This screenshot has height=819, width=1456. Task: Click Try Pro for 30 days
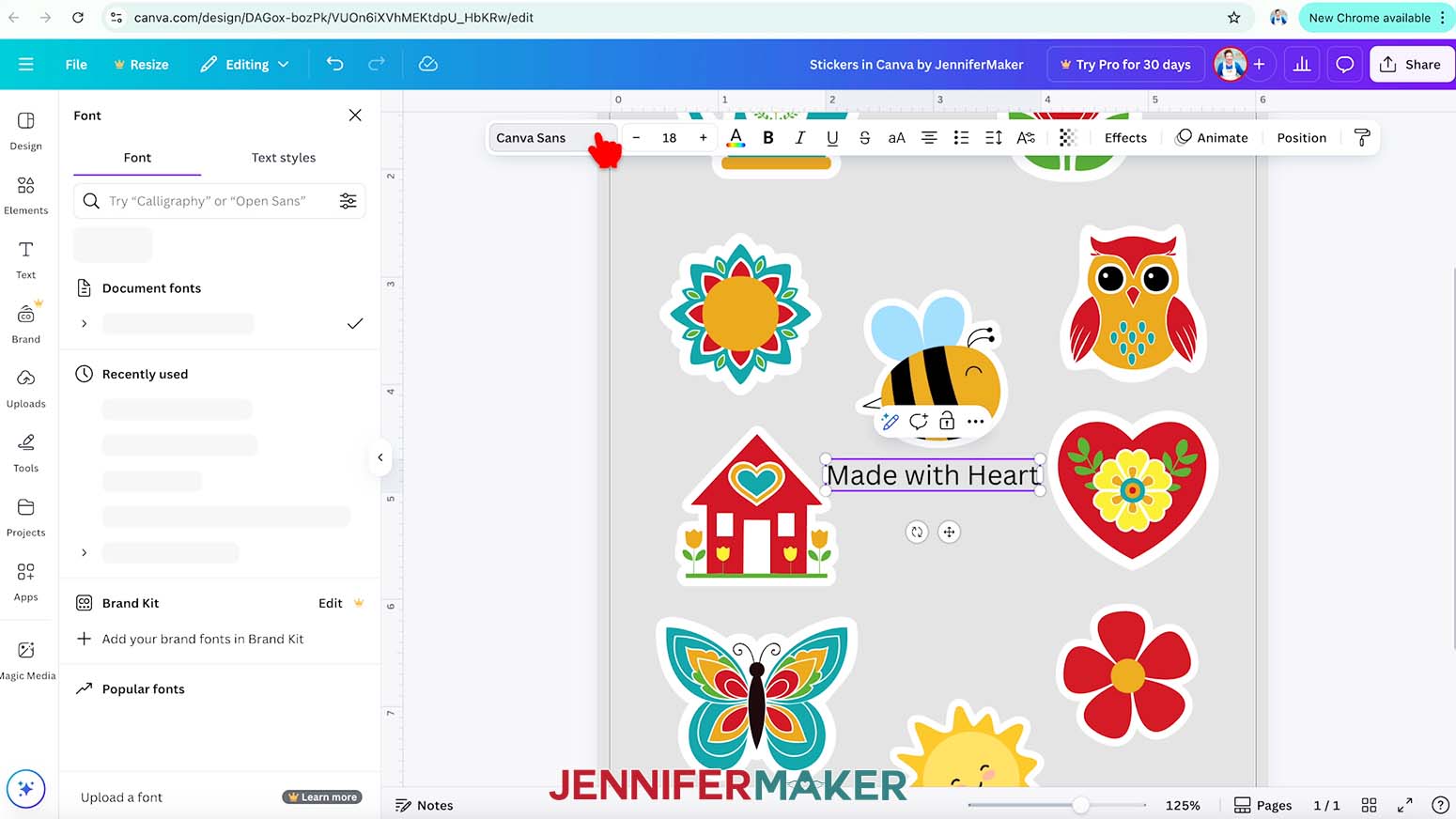click(x=1125, y=64)
